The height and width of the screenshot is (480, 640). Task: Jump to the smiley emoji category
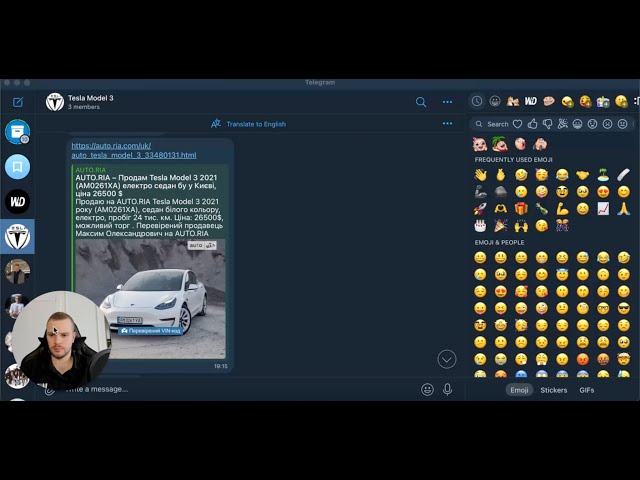click(x=495, y=101)
